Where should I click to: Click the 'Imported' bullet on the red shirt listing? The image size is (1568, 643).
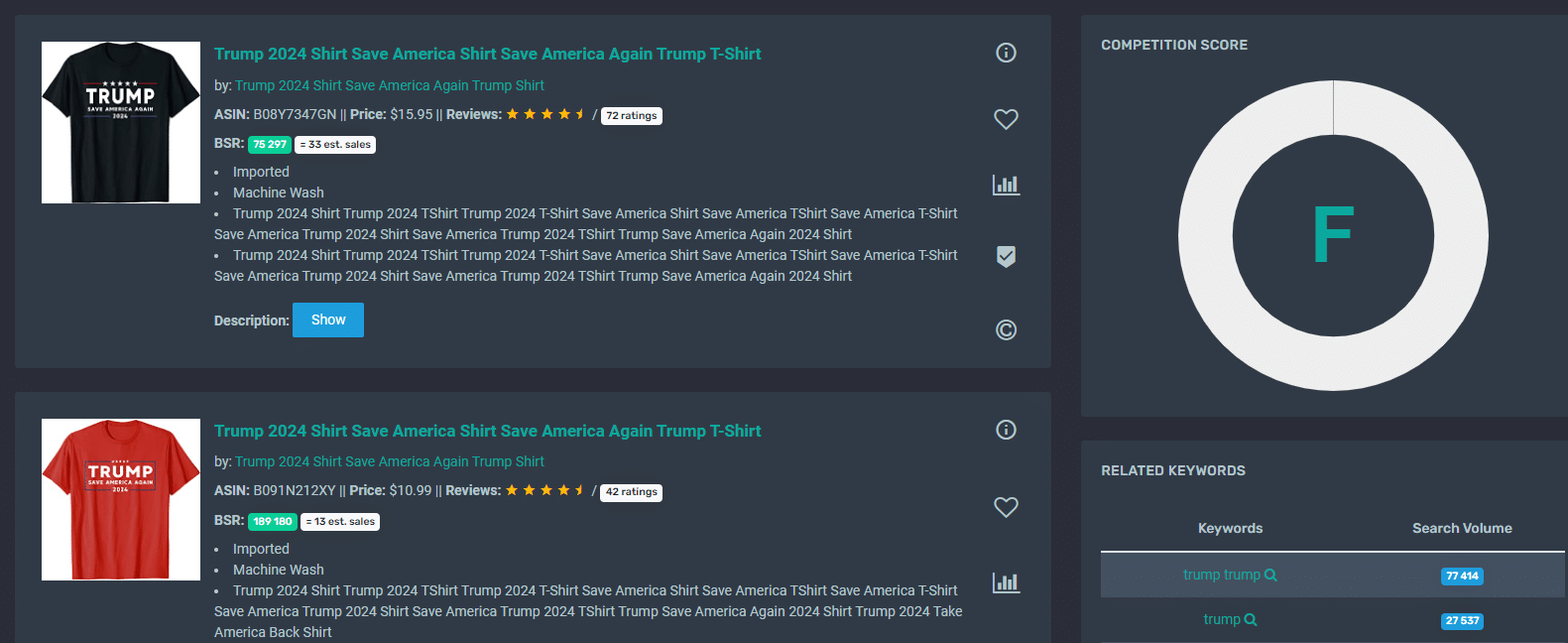click(261, 549)
